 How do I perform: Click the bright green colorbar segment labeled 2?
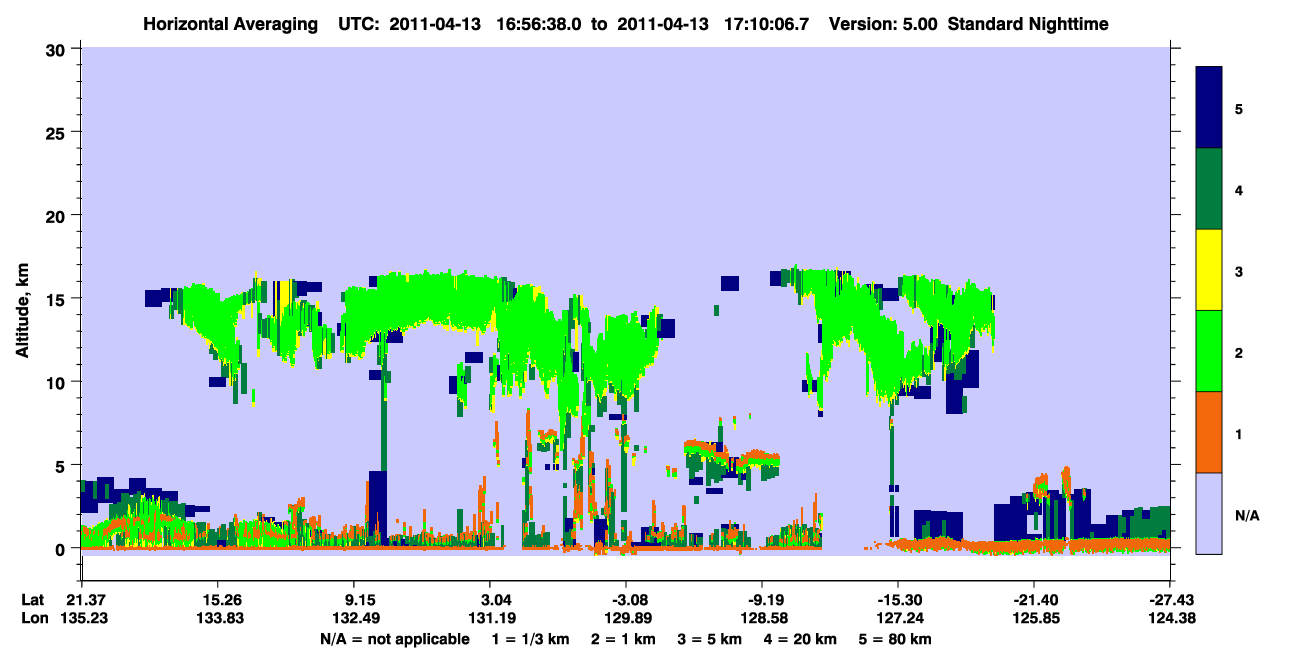tap(1209, 351)
